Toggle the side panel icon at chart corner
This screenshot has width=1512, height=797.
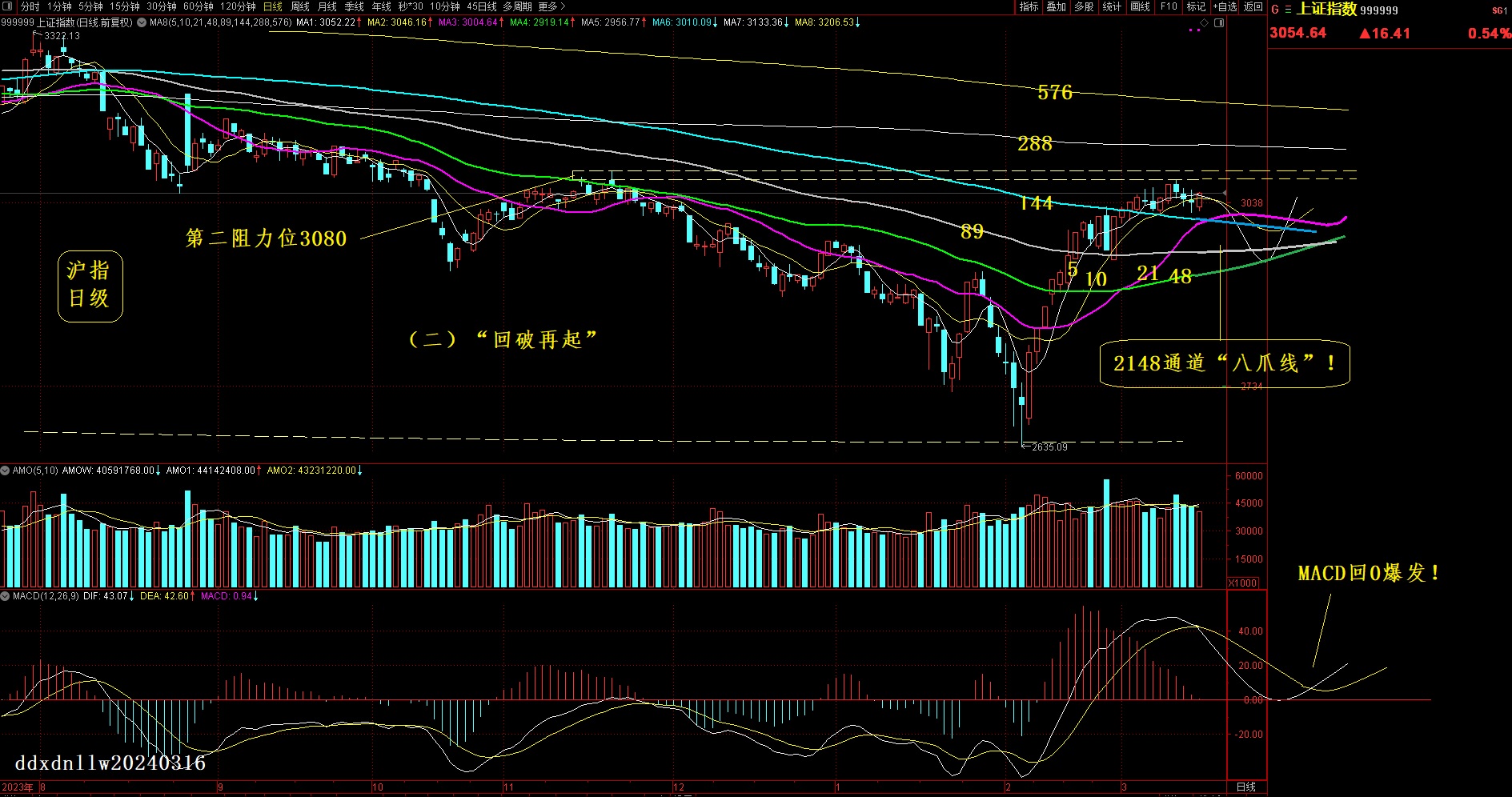pos(1219,22)
